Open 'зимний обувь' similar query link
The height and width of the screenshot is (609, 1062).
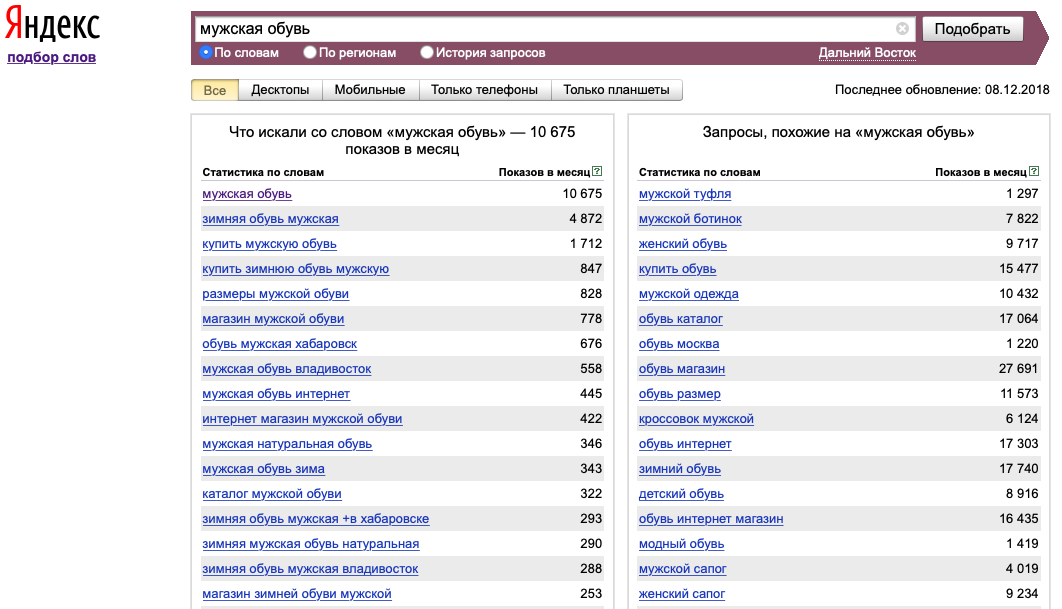pyautogui.click(x=680, y=469)
